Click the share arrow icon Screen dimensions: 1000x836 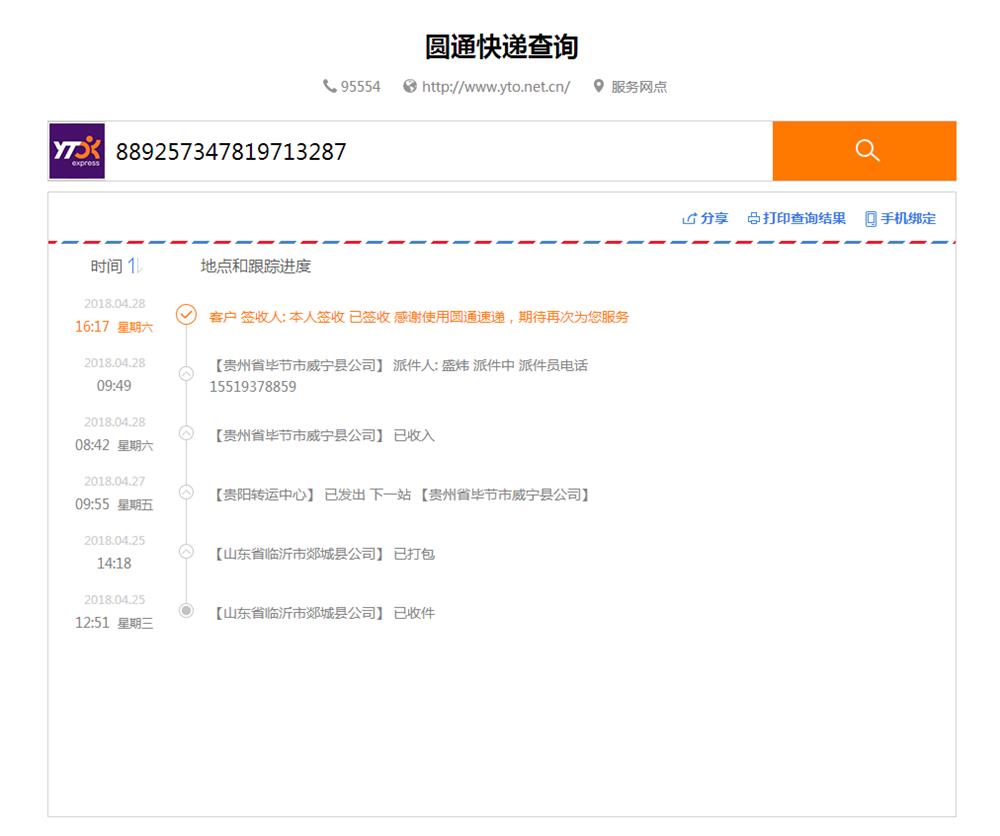(689, 219)
